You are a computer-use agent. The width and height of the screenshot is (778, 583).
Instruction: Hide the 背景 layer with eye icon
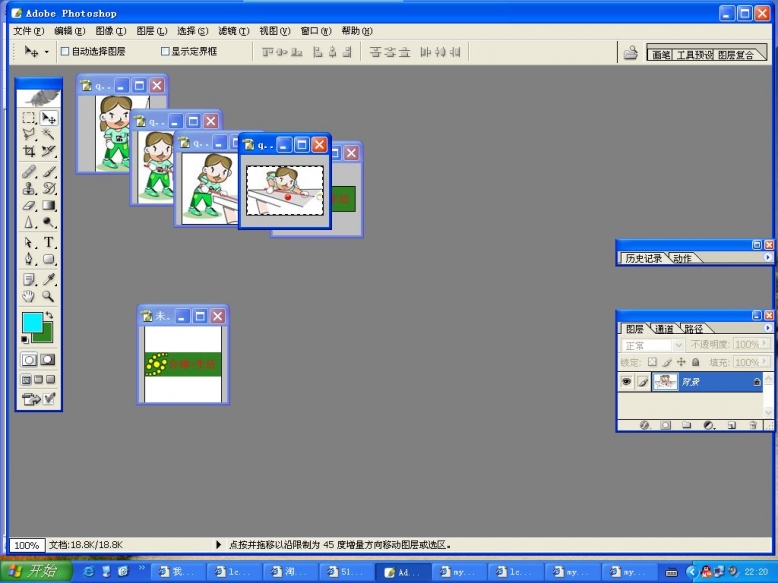[626, 382]
